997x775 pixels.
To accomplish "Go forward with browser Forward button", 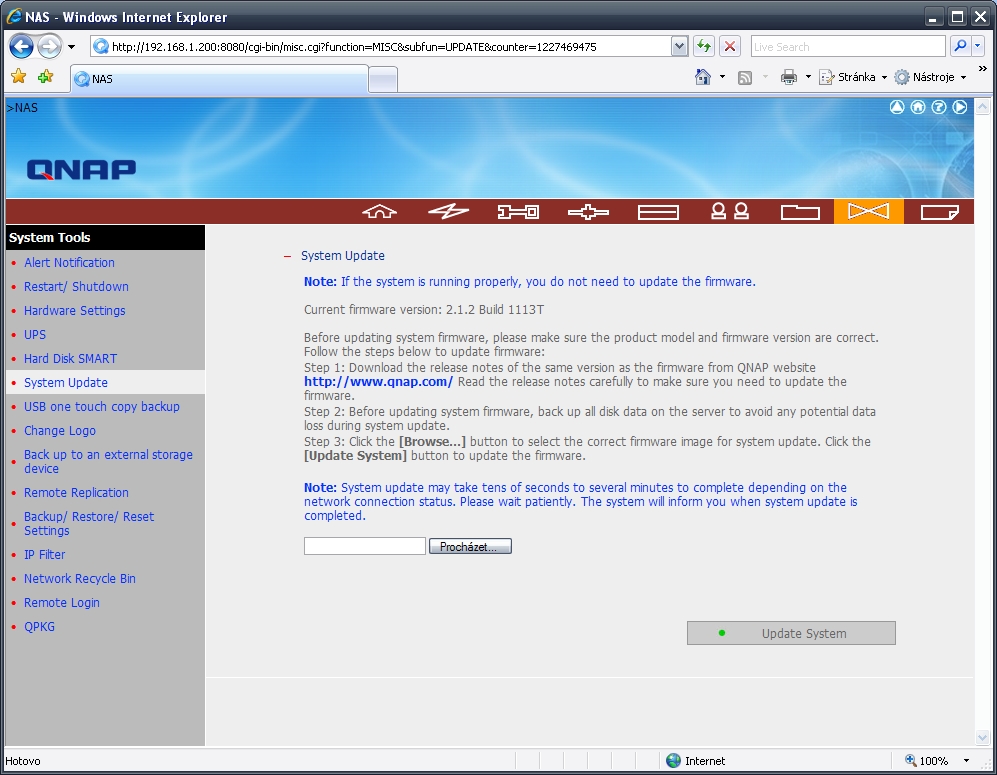I will coord(49,46).
